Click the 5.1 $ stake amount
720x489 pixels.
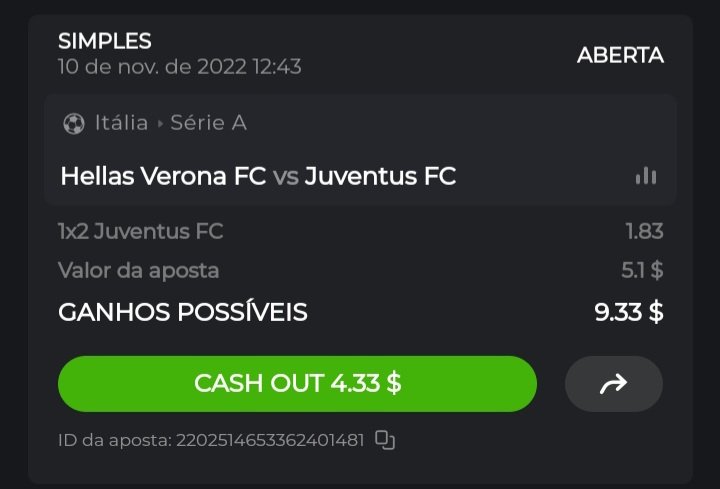click(642, 270)
